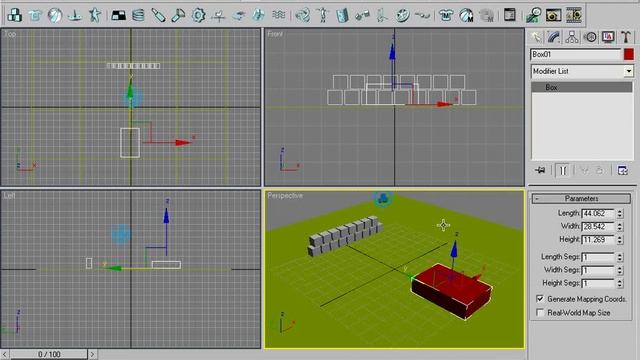Toggle Pin Stack button
The image size is (640, 360).
(540, 170)
